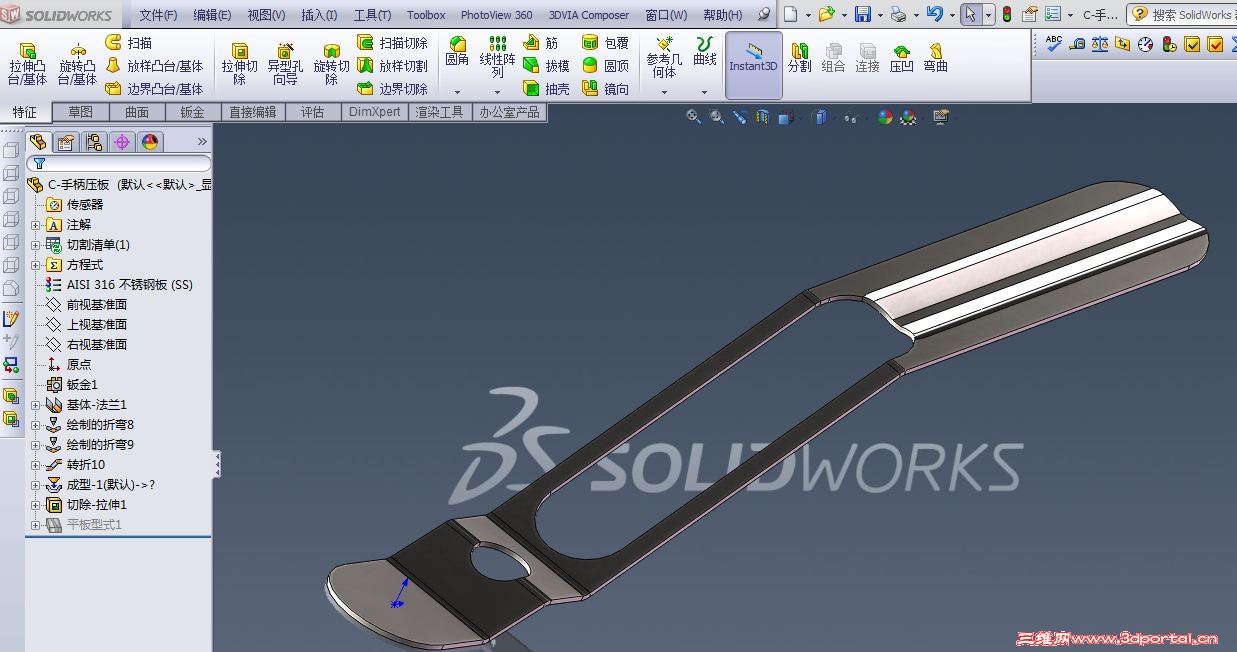Select the 线性阵列 linear pattern tool

[x=497, y=57]
